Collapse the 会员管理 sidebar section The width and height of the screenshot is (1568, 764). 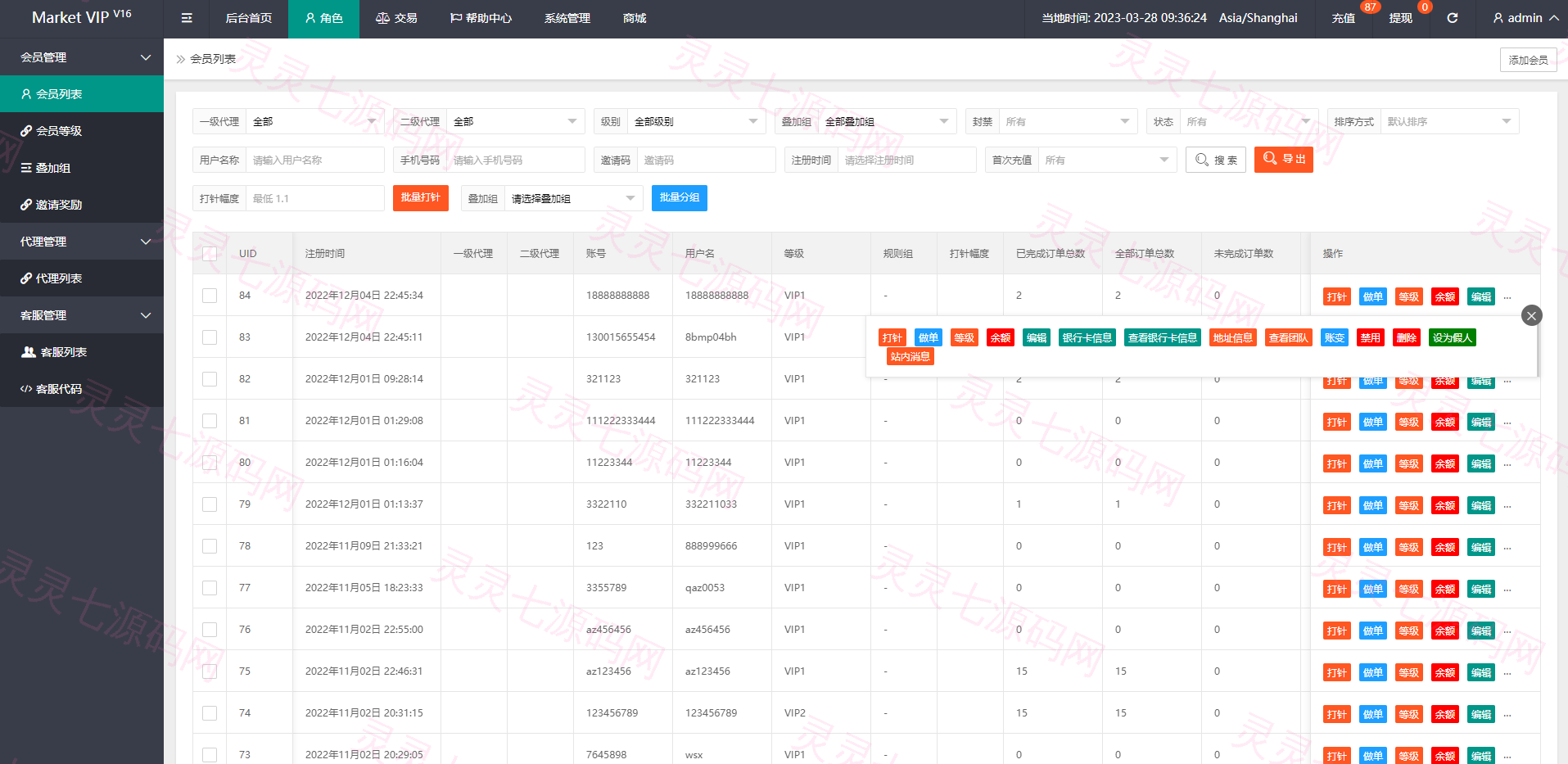(x=82, y=57)
